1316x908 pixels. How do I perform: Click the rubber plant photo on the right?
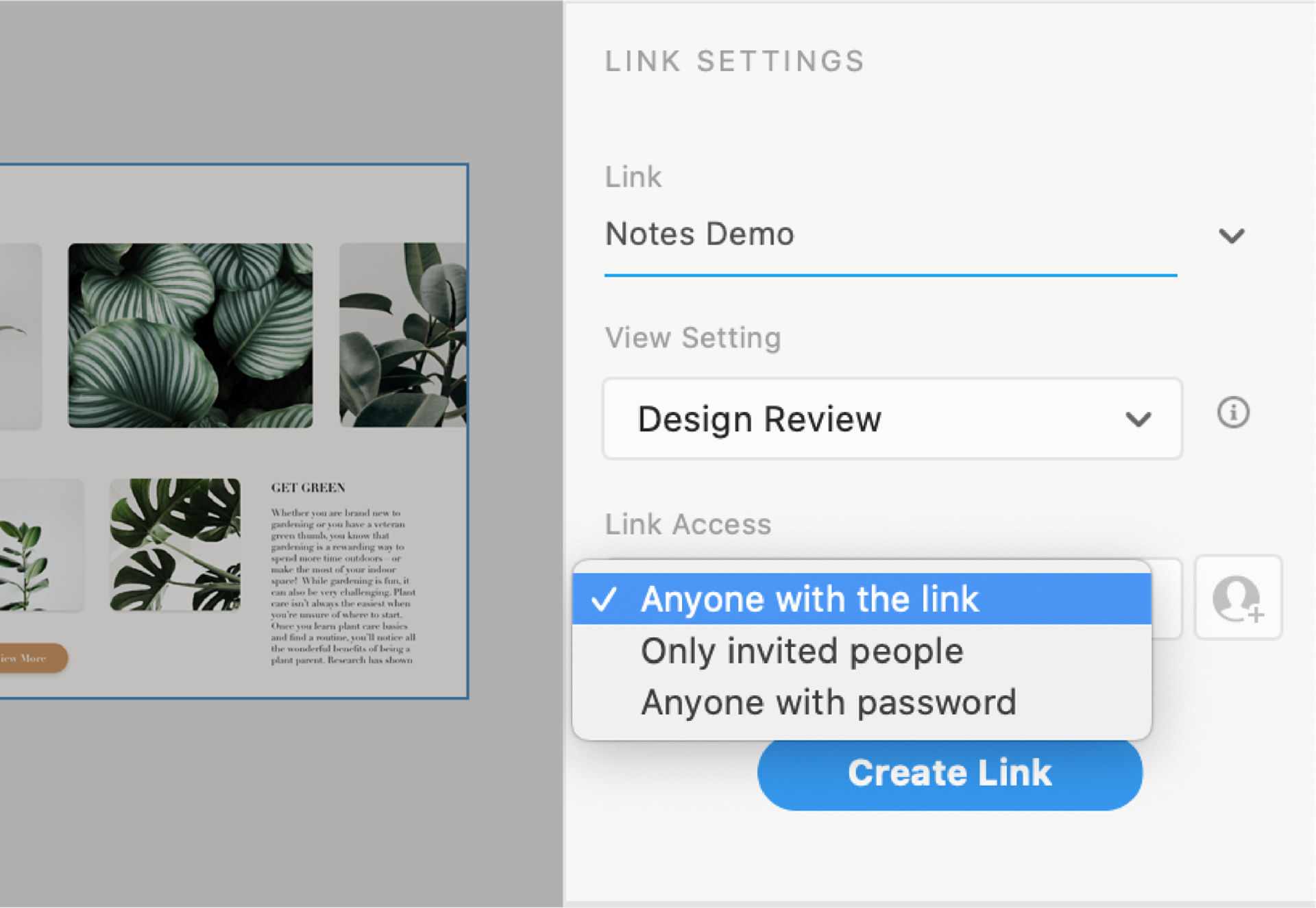point(402,336)
